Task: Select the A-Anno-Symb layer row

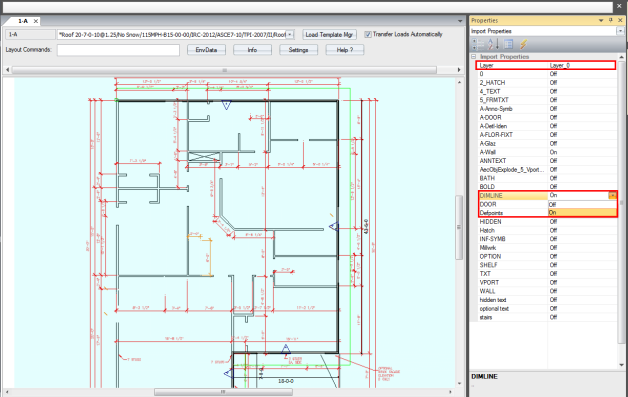Action: [x=547, y=109]
